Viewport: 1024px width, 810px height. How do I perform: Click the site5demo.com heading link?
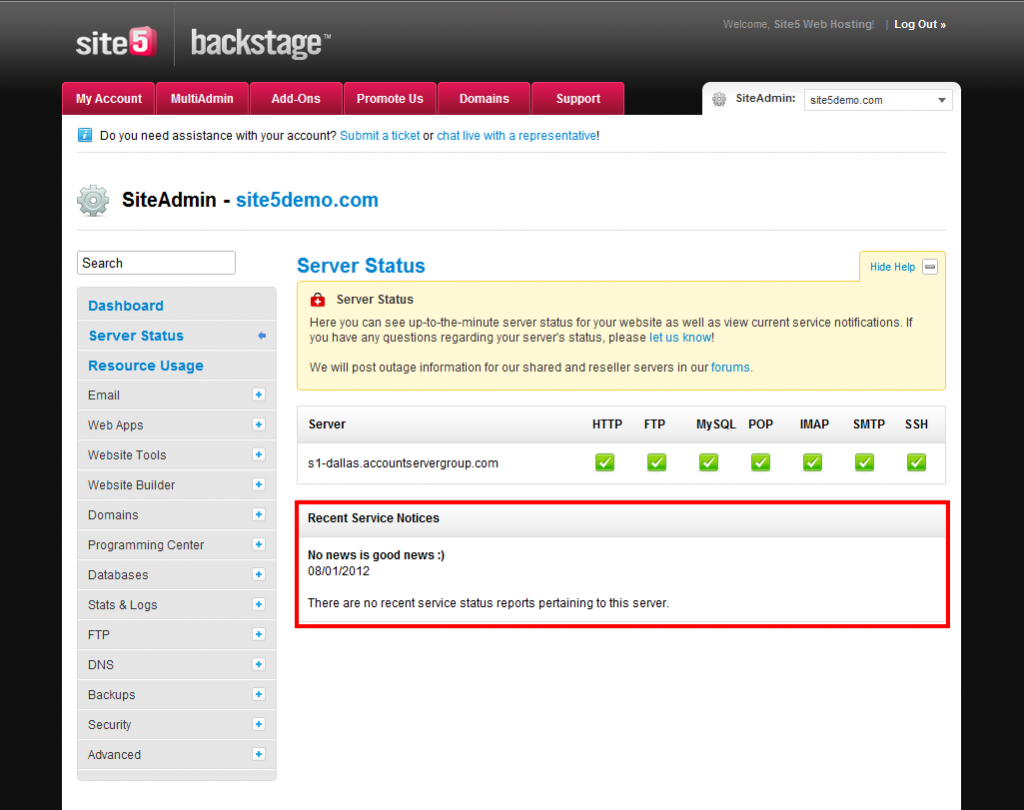coord(307,200)
